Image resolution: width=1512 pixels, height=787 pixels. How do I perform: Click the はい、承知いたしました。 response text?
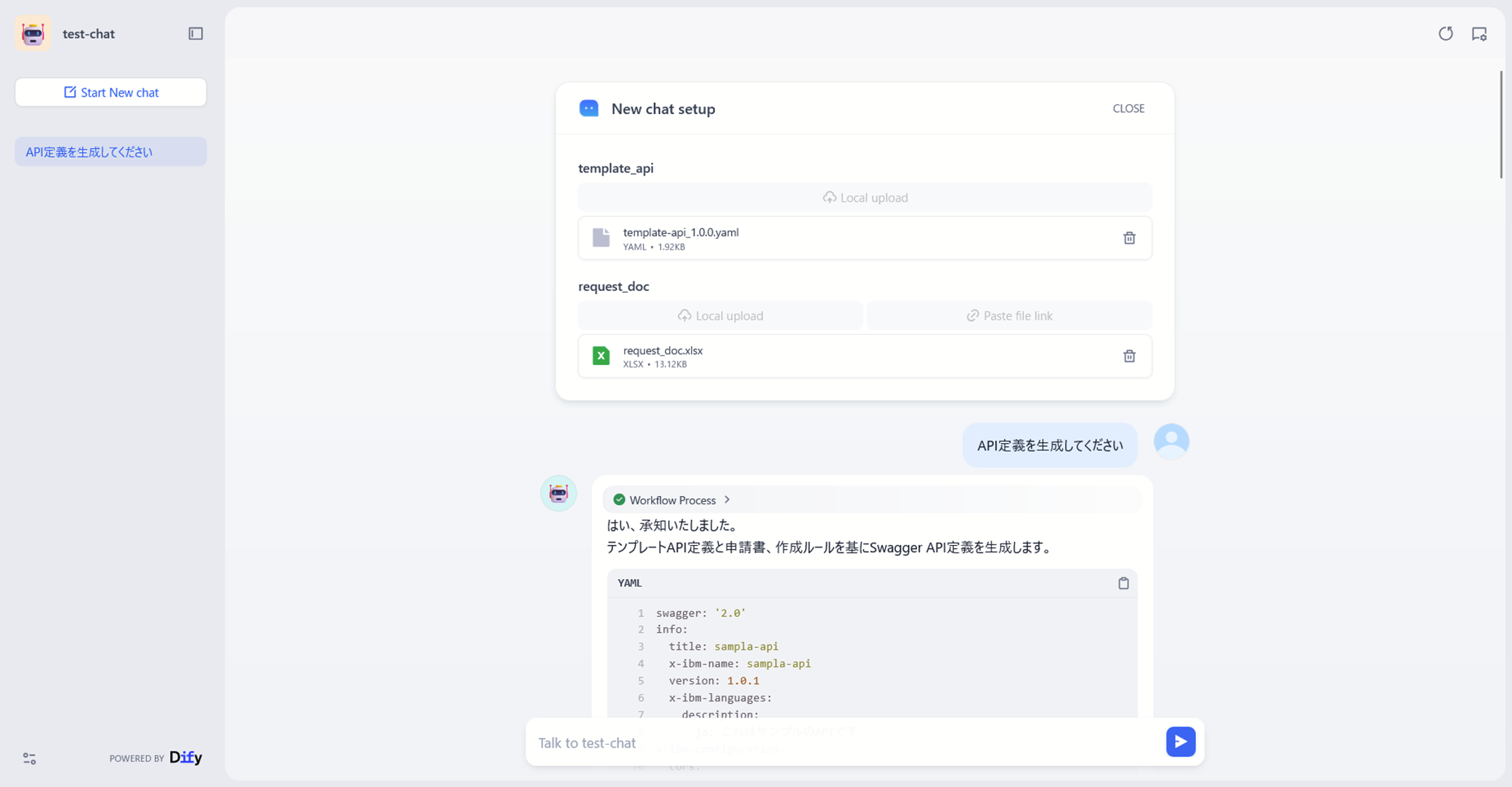(672, 525)
